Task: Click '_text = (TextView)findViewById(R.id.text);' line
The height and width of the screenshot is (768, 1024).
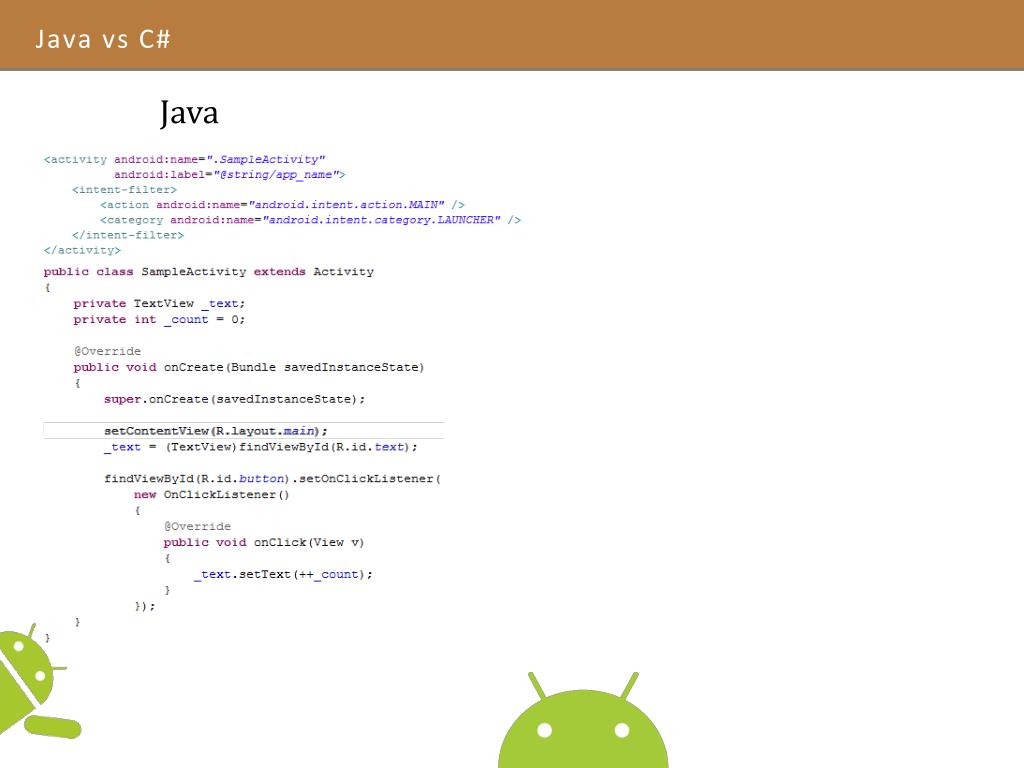Action: click(x=261, y=447)
